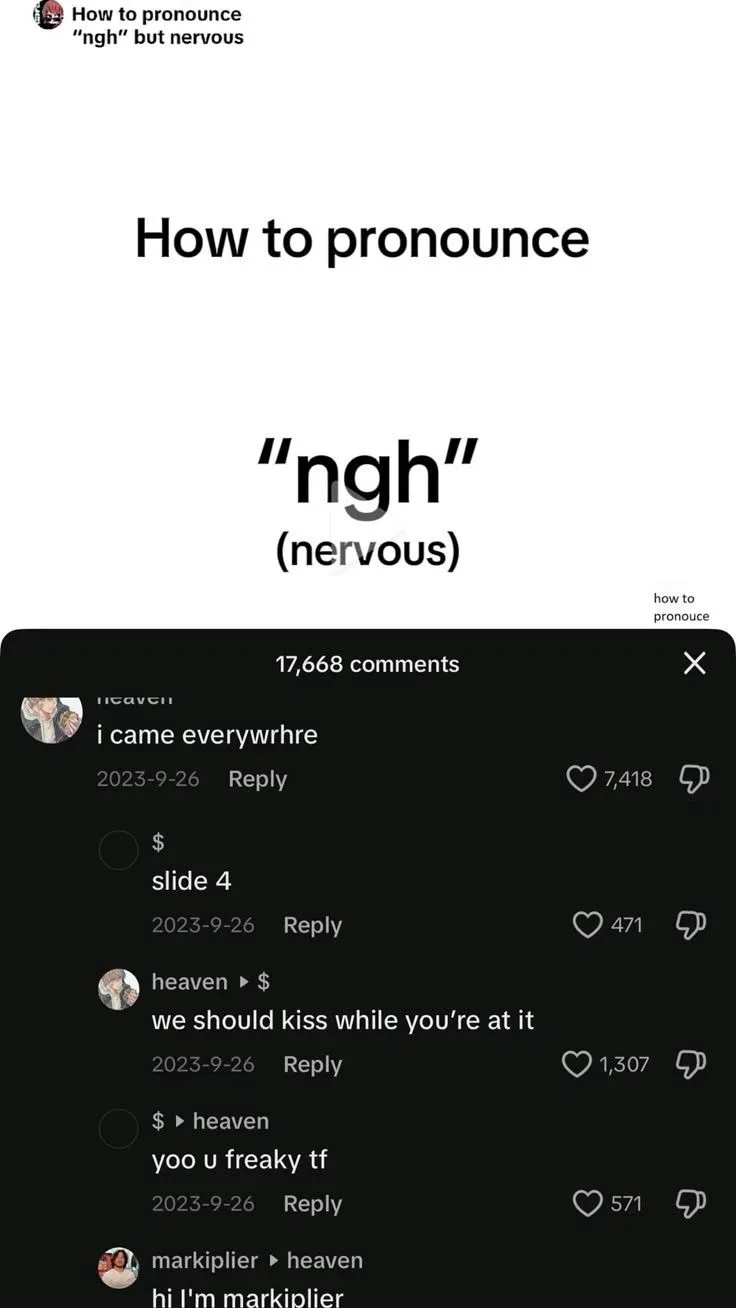Image resolution: width=736 pixels, height=1308 pixels.
Task: Close the comments panel with X
Action: coord(694,663)
